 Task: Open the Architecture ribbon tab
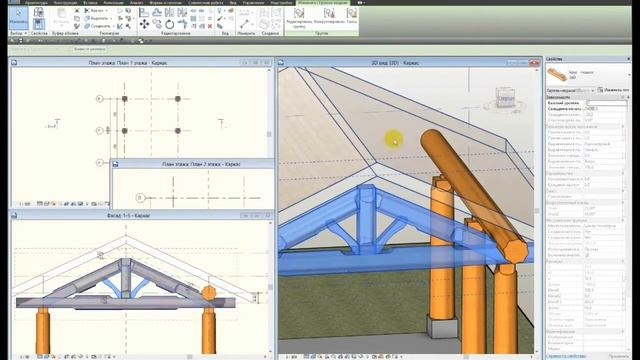(x=36, y=3)
